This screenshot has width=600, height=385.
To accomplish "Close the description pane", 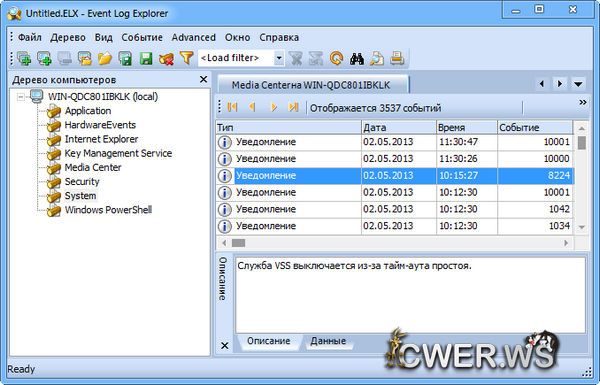I will [225, 346].
